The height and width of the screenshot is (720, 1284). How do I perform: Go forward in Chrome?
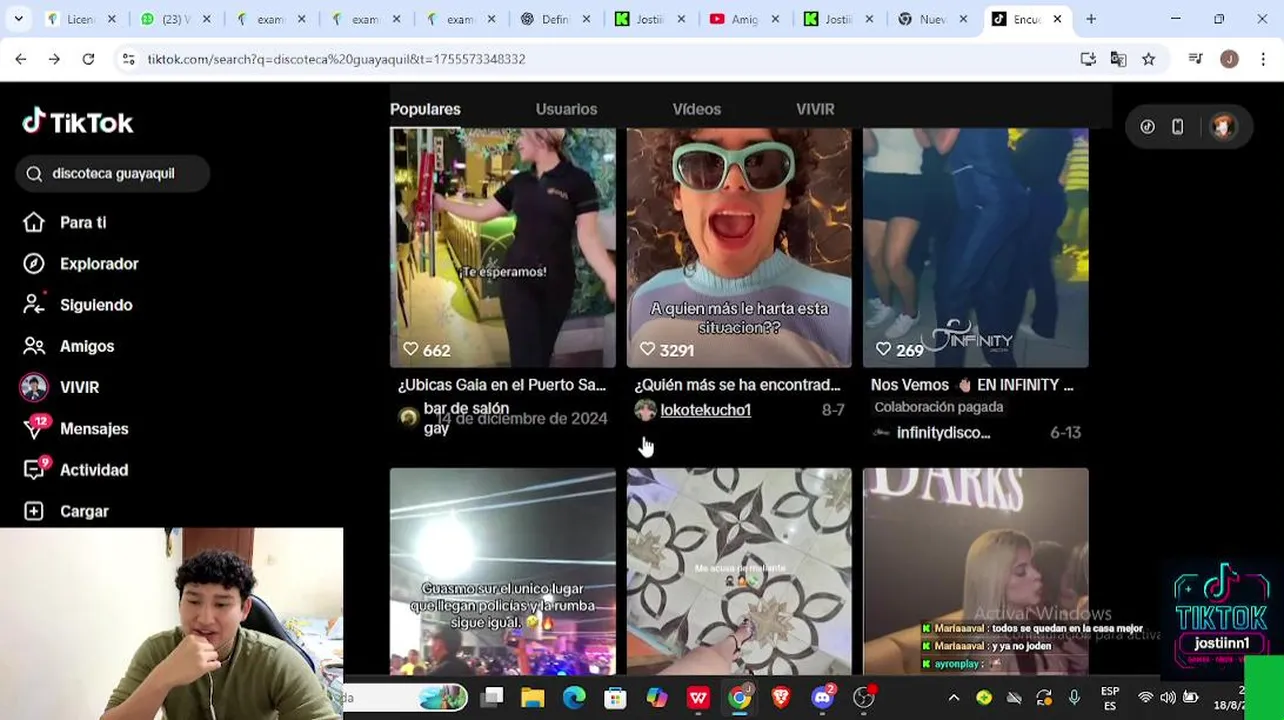[x=54, y=59]
